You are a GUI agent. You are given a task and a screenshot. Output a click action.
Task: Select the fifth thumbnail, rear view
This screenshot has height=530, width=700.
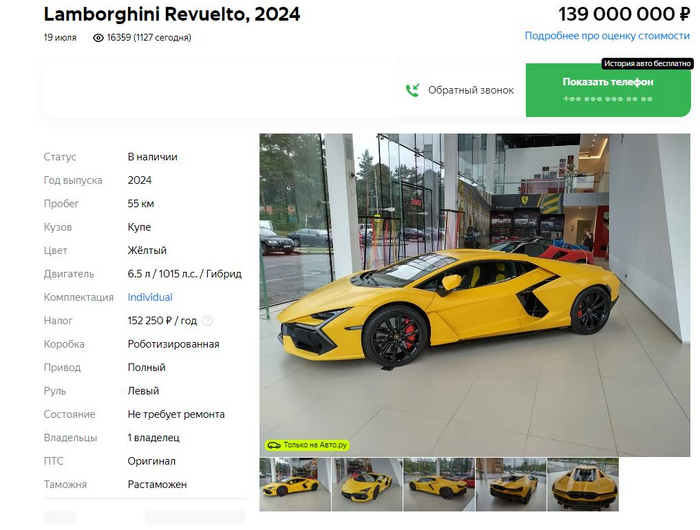tap(583, 484)
